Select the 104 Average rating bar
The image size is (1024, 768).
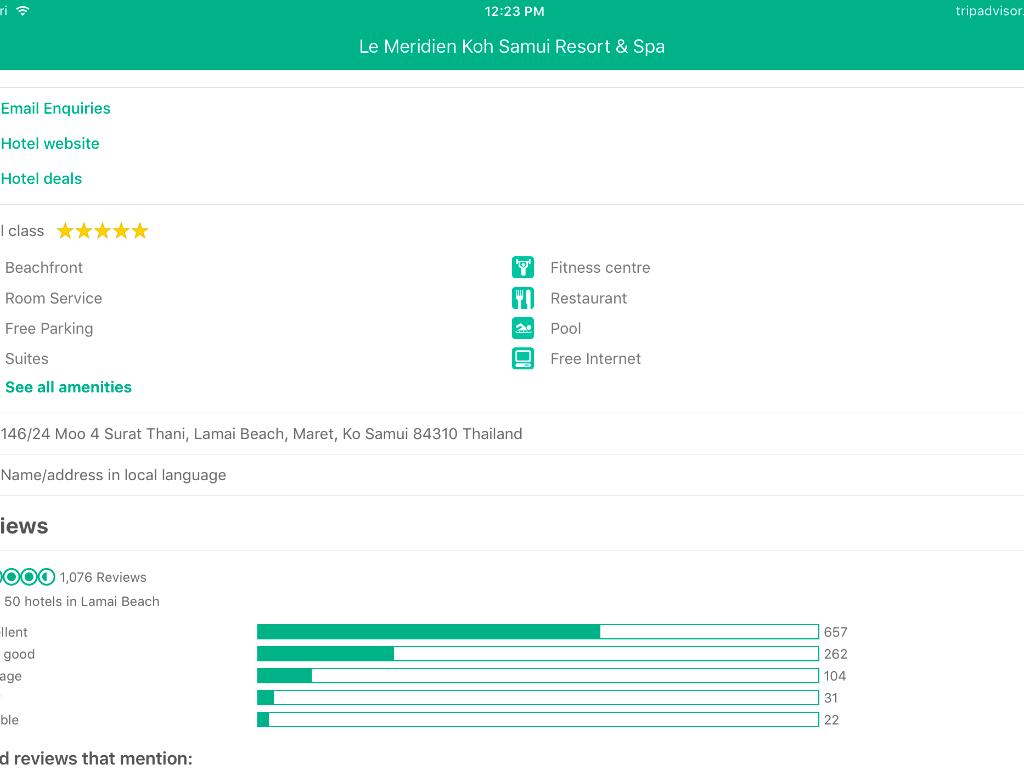pos(537,676)
